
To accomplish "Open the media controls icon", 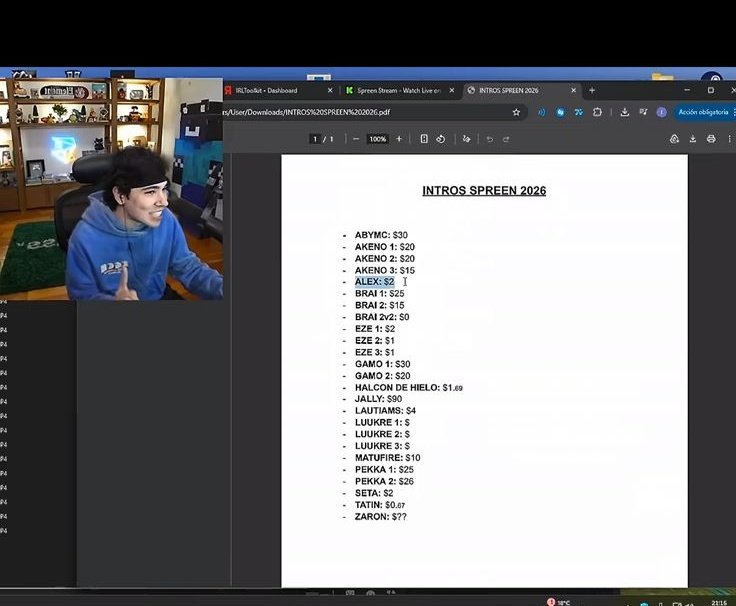I will pos(644,112).
